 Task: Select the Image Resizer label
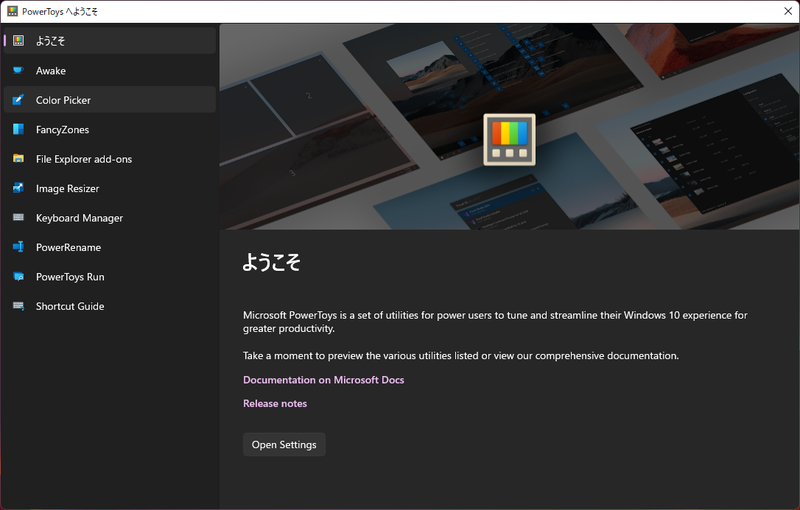coord(67,189)
